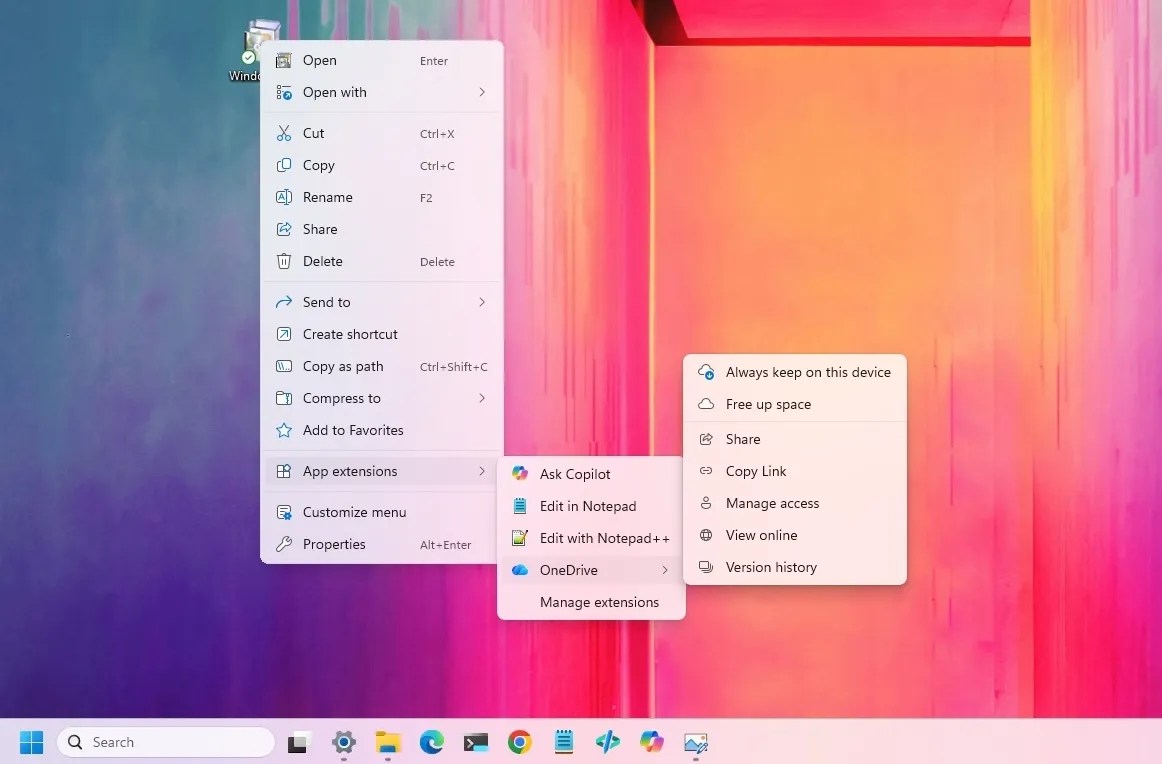Choose Manage extensions
The image size is (1162, 764).
click(x=591, y=602)
